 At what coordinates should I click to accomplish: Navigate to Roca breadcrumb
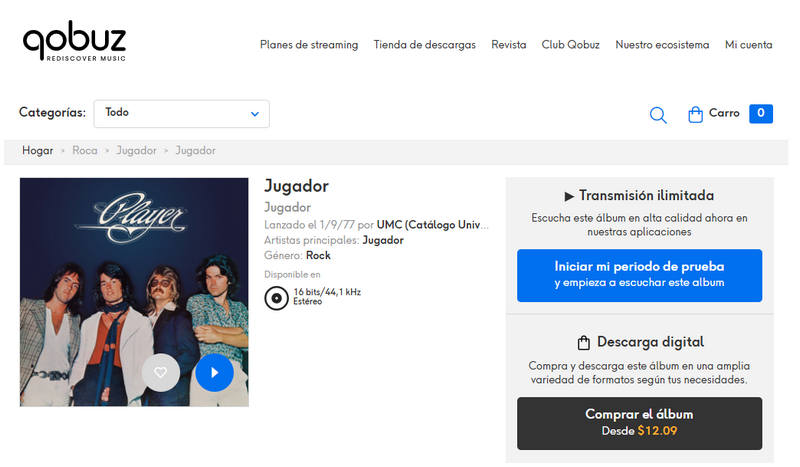point(84,151)
